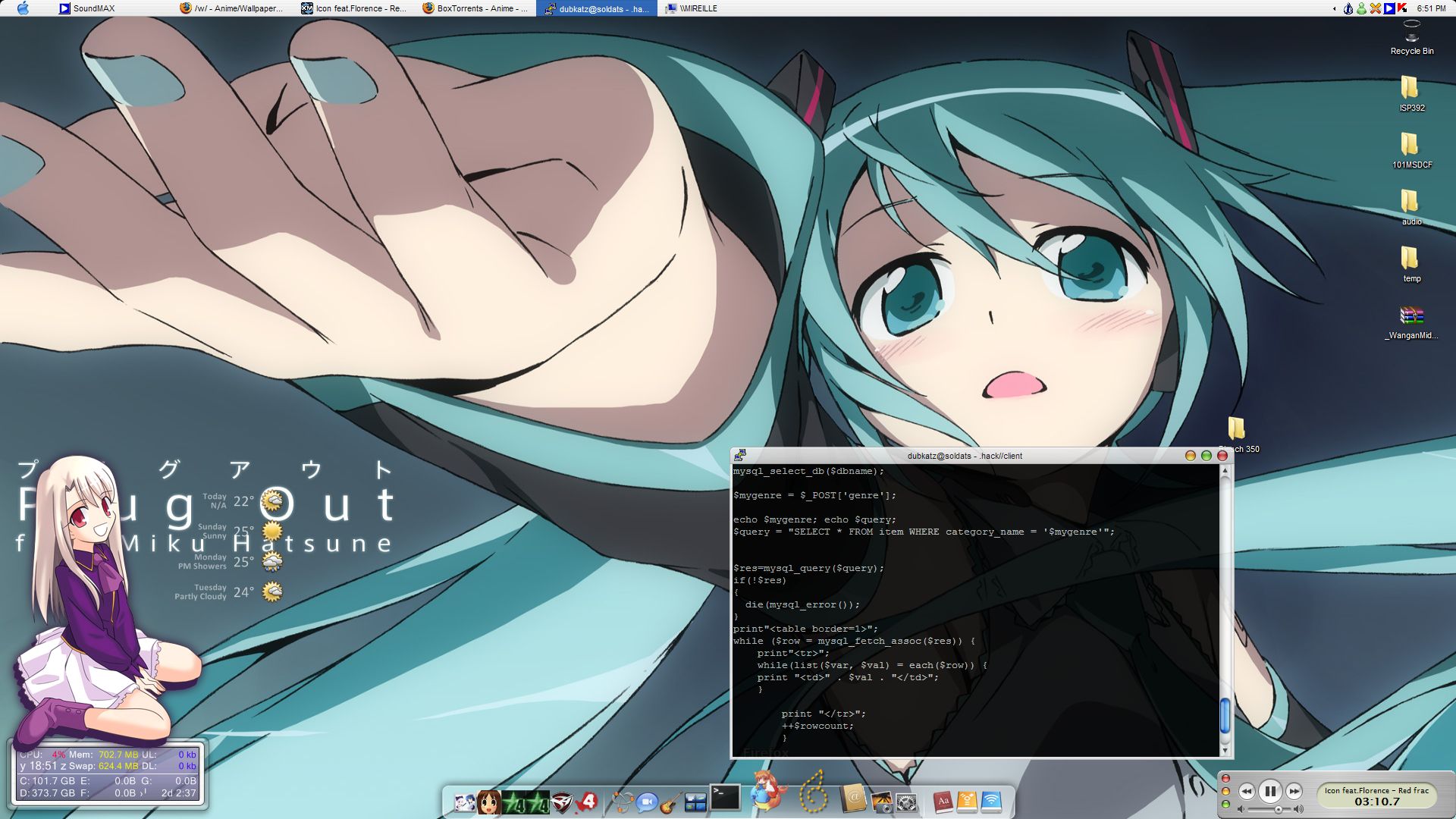Launch GarageBand guitar icon in dock
The height and width of the screenshot is (819, 1456).
point(670,802)
